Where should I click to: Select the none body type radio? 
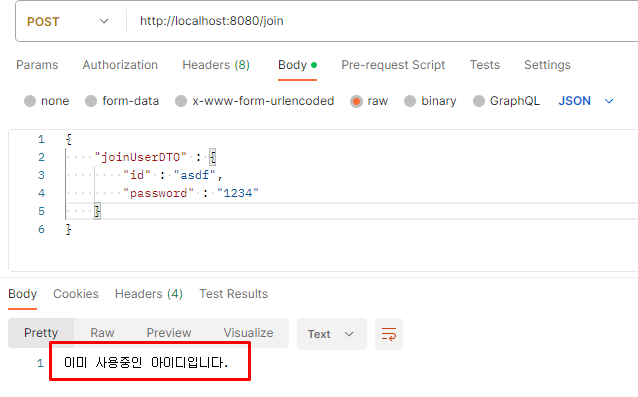click(x=30, y=101)
